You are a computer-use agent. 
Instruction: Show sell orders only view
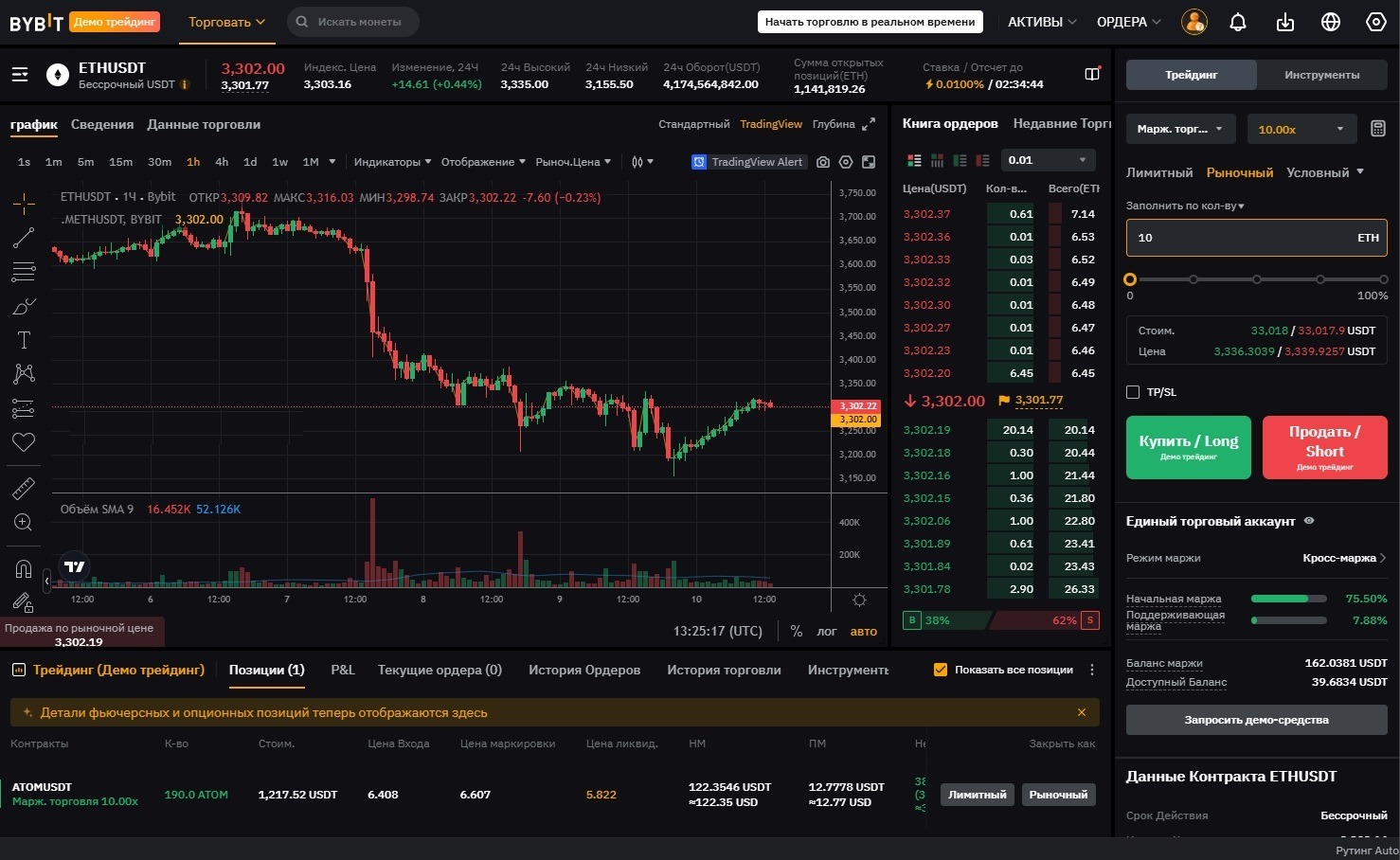(982, 160)
